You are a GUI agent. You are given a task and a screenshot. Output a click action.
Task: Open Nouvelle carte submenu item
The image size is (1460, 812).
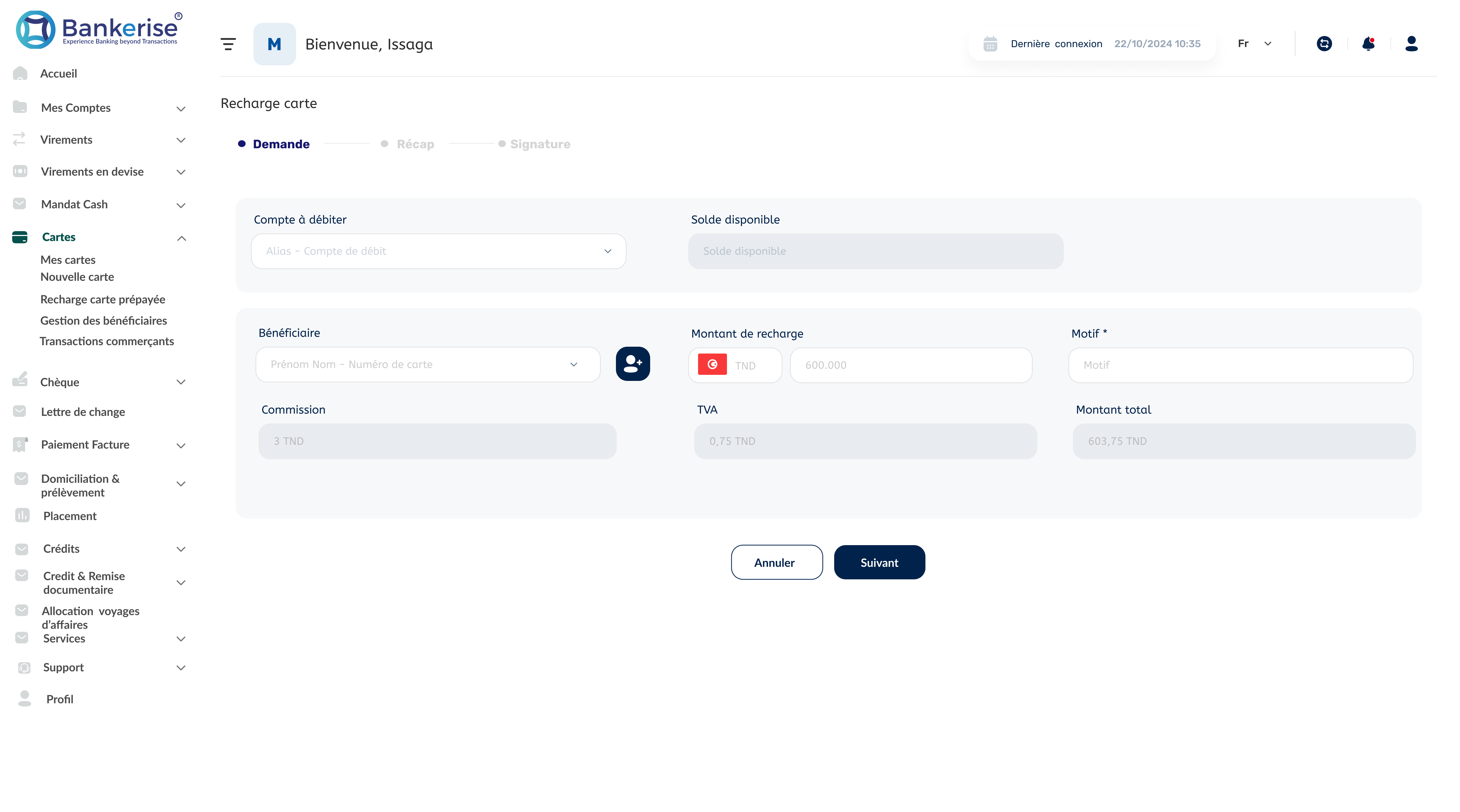point(77,276)
